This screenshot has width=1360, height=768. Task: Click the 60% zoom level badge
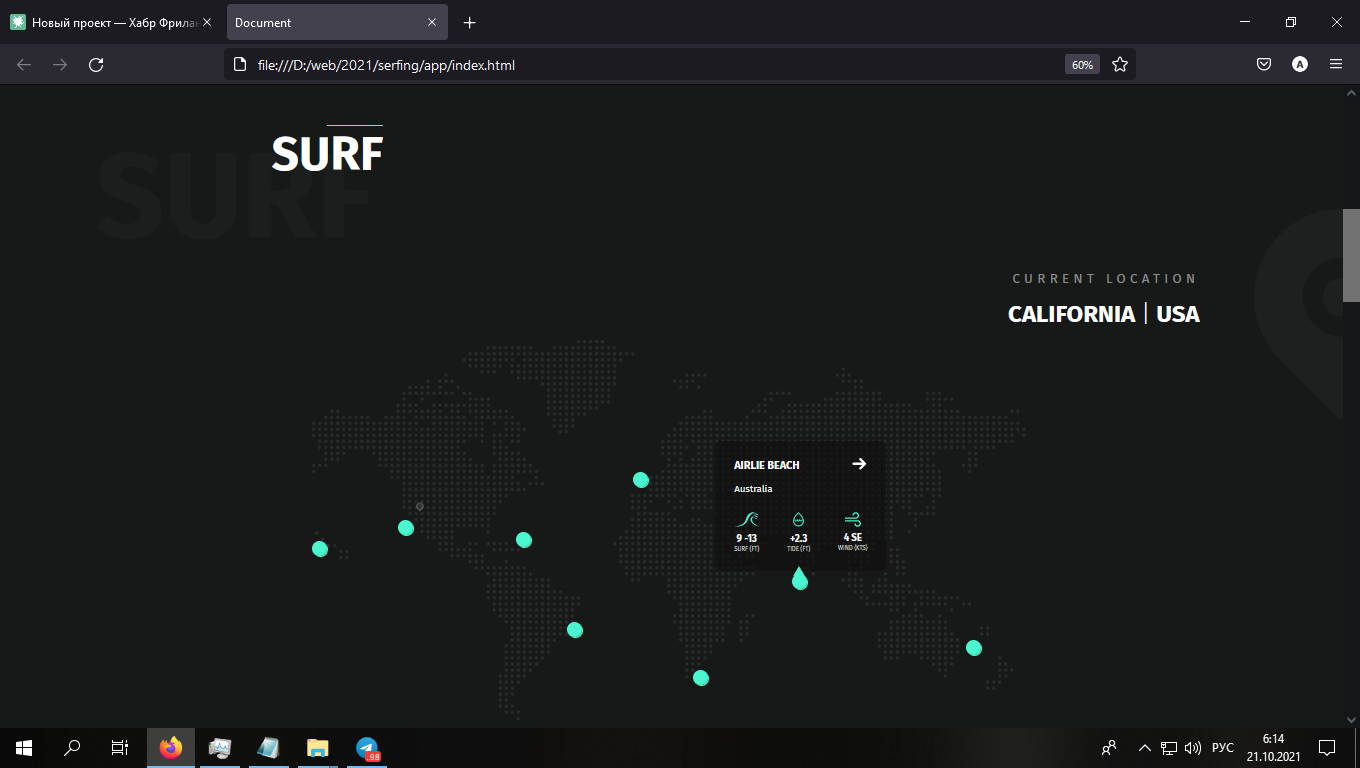click(1082, 65)
